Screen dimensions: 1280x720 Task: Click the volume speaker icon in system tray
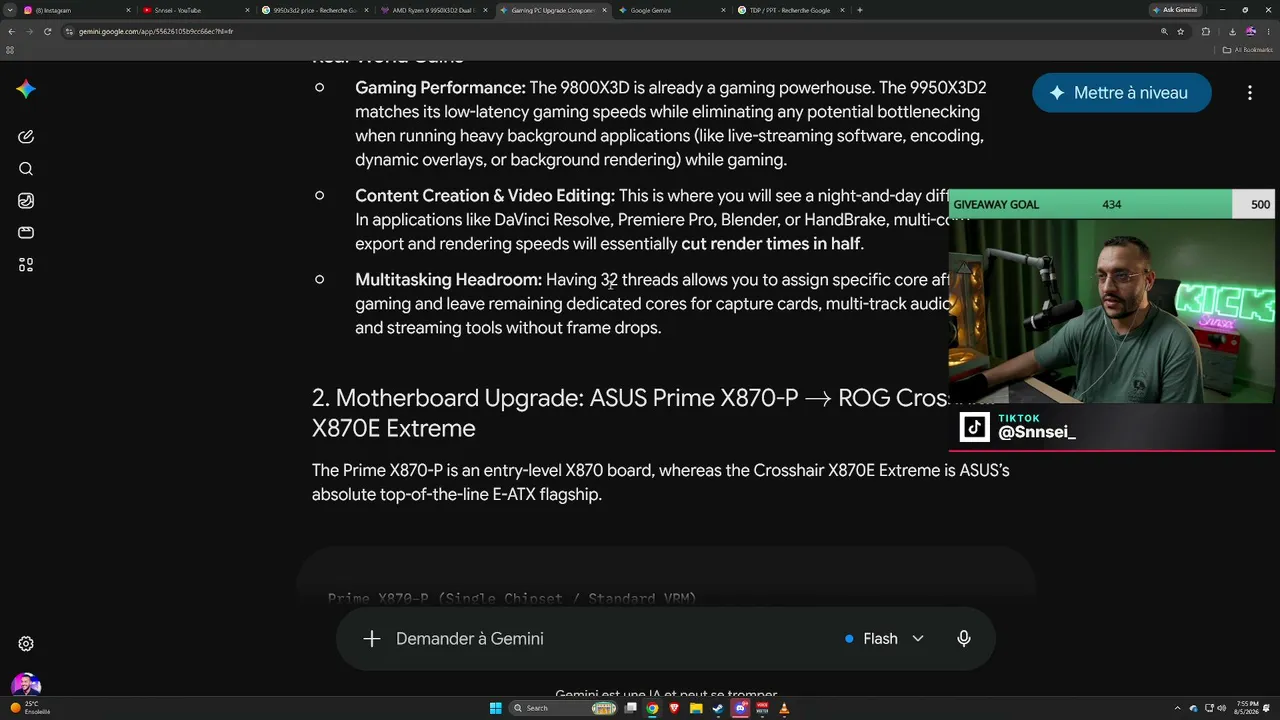(1222, 709)
